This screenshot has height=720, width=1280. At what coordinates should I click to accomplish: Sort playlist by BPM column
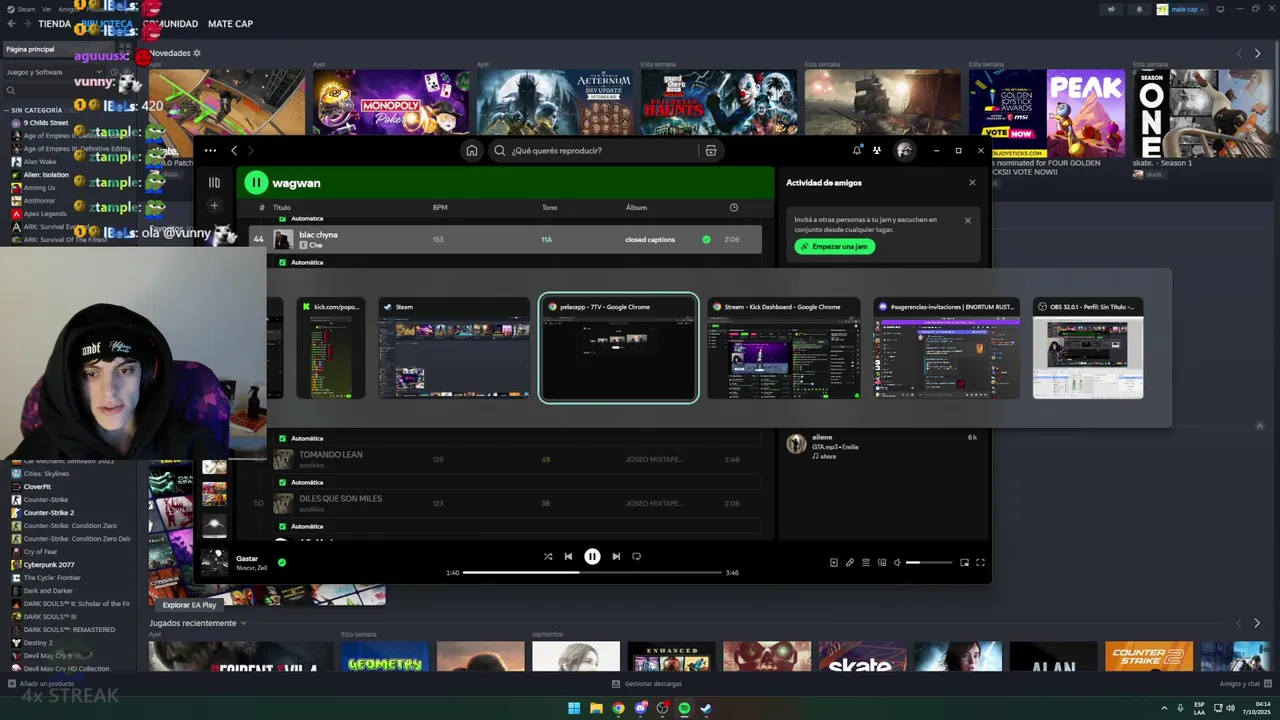click(440, 207)
